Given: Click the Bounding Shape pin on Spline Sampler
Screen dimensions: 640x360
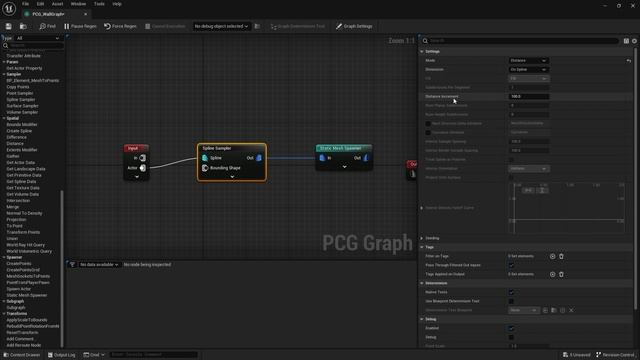Looking at the screenshot, I should tap(205, 168).
